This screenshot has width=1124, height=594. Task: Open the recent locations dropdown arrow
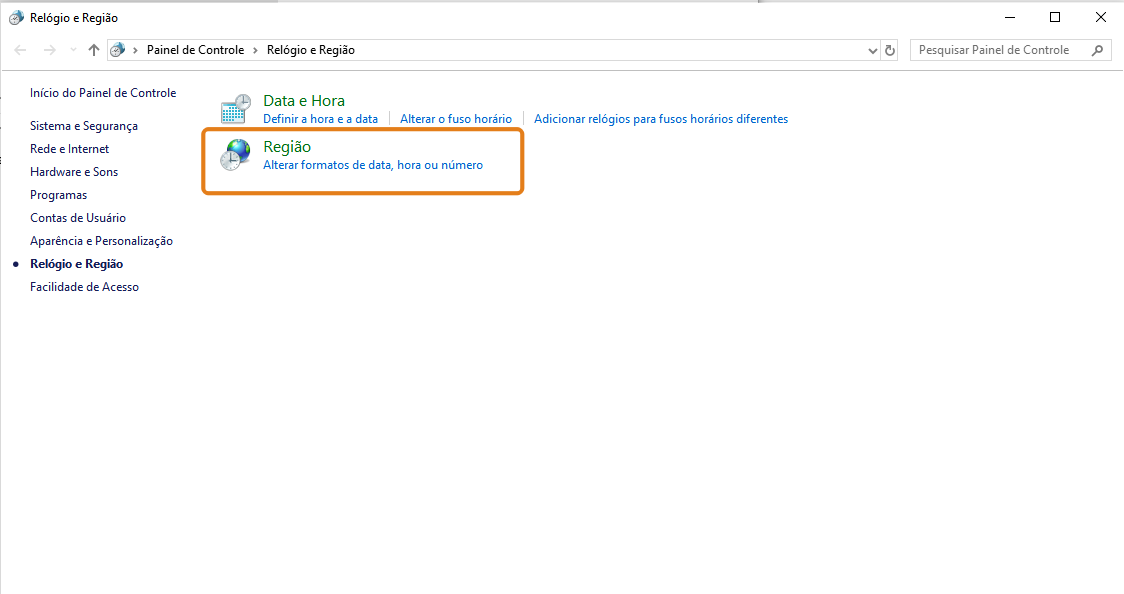click(x=72, y=50)
